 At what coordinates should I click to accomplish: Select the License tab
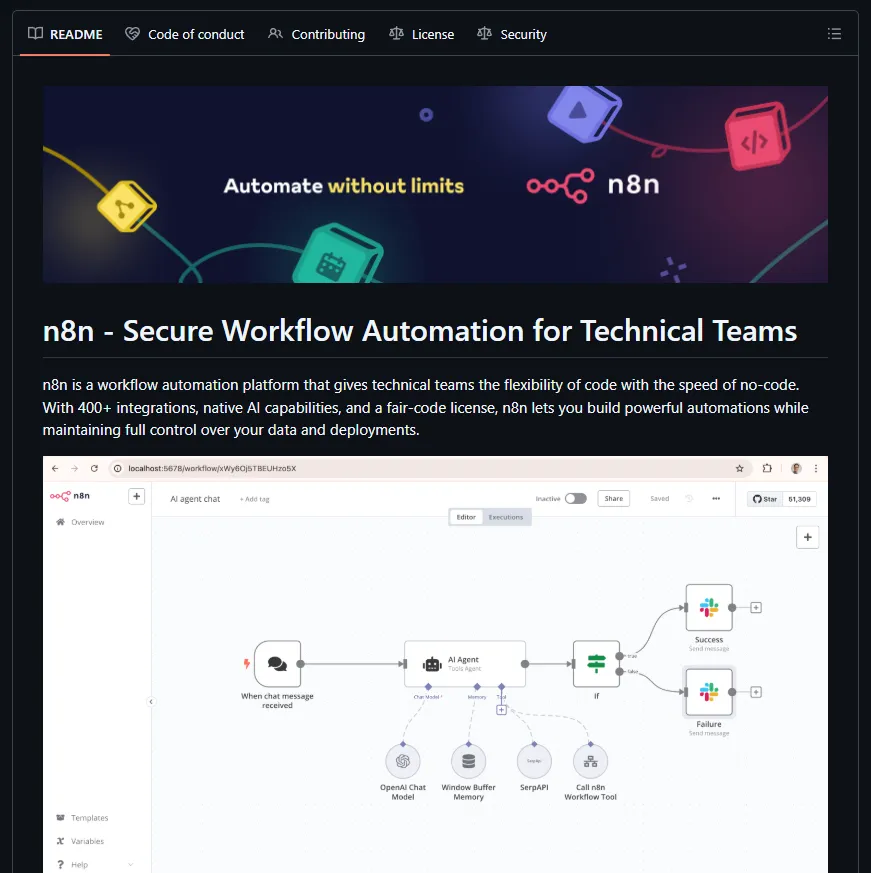[x=422, y=34]
